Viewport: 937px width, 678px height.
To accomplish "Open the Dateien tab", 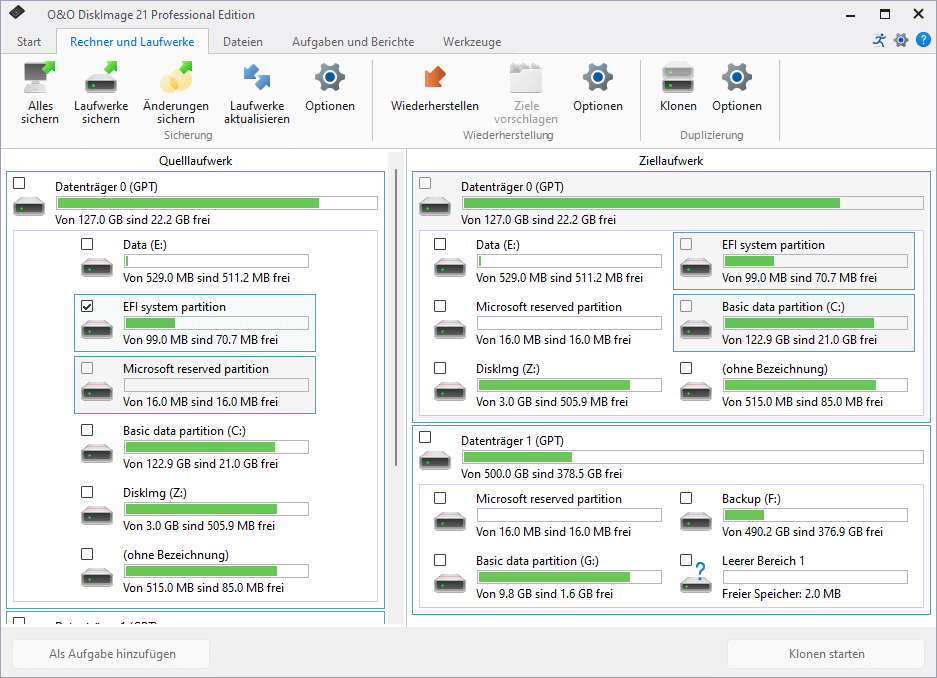I will coord(243,42).
